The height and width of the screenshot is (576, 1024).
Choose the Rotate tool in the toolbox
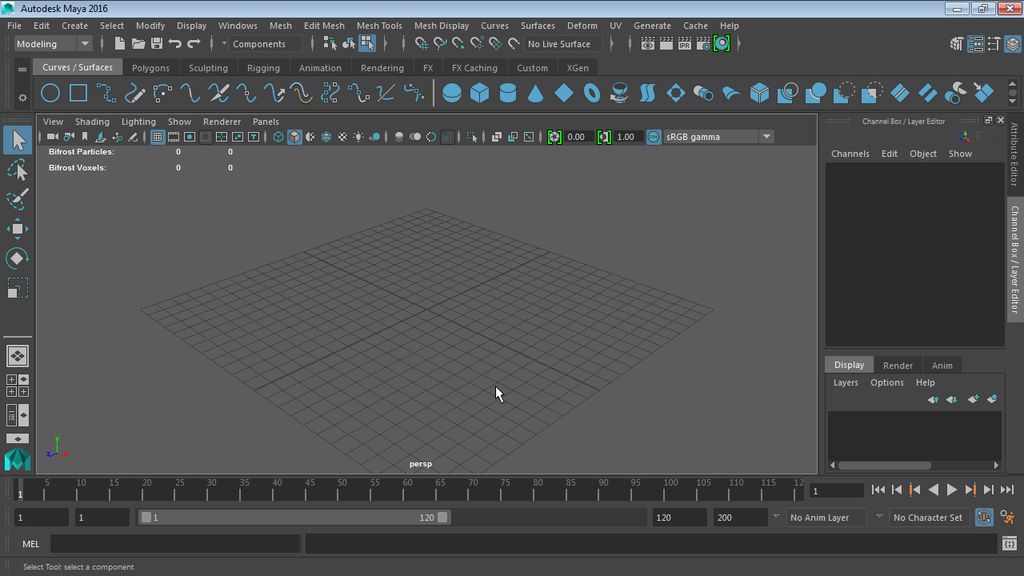coord(18,258)
